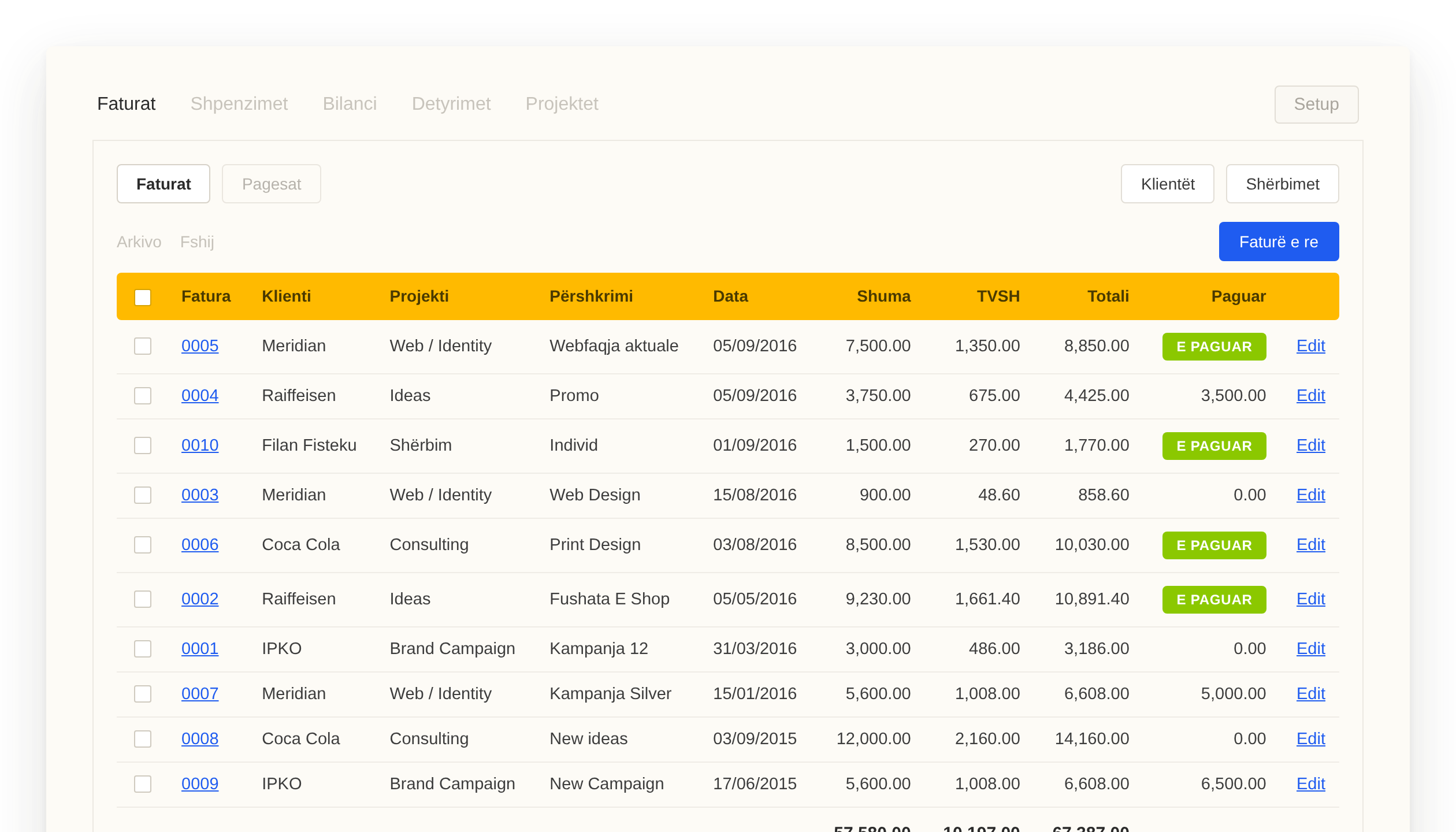Click the Klienti column header
The height and width of the screenshot is (832, 1456).
tap(287, 296)
